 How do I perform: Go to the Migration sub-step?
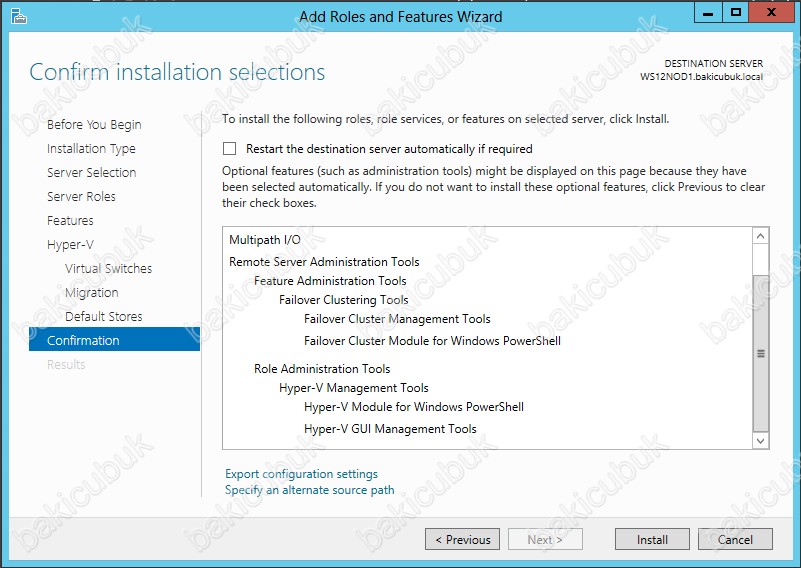[91, 293]
